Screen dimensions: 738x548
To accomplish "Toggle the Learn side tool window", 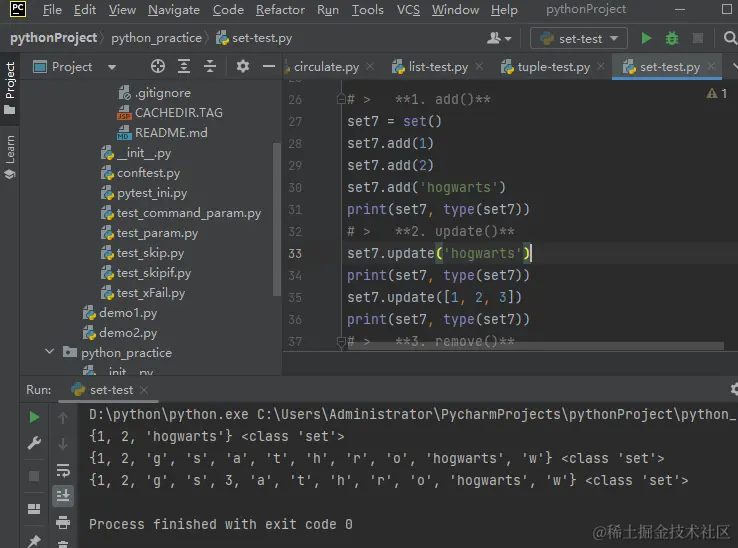I will [x=10, y=157].
